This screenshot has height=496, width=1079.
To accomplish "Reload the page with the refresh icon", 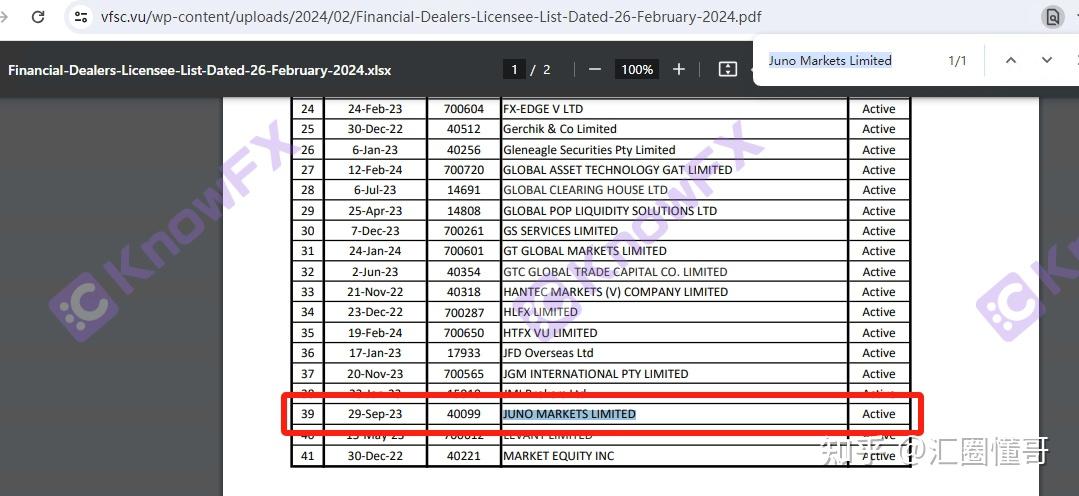I will (39, 17).
